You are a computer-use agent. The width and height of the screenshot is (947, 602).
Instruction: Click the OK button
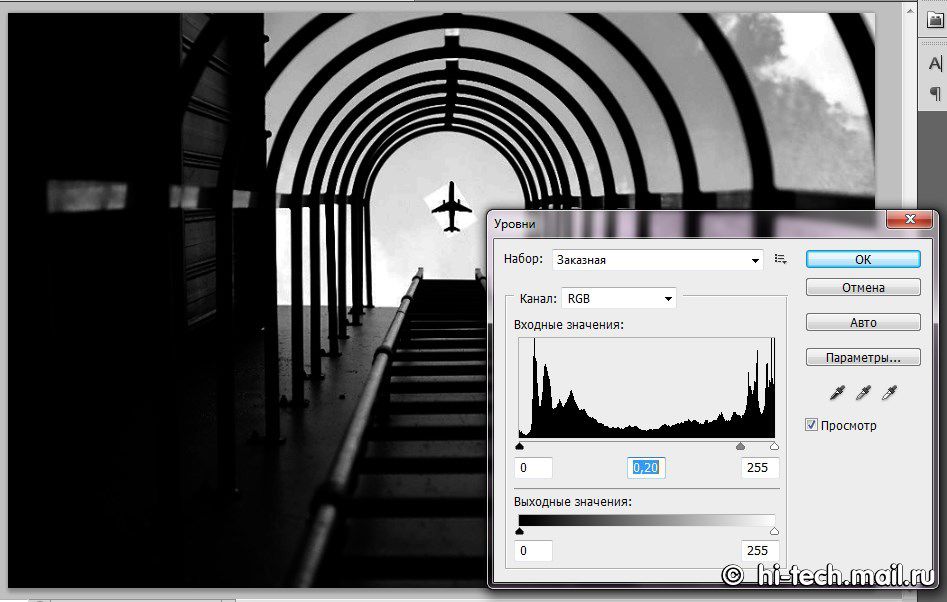tap(863, 259)
